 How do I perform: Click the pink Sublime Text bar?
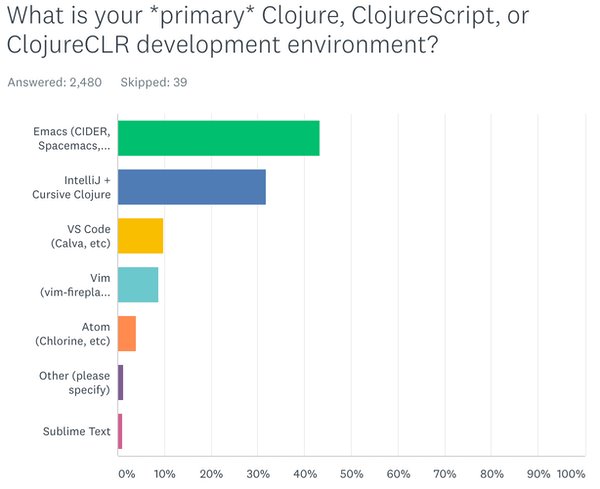[120, 432]
